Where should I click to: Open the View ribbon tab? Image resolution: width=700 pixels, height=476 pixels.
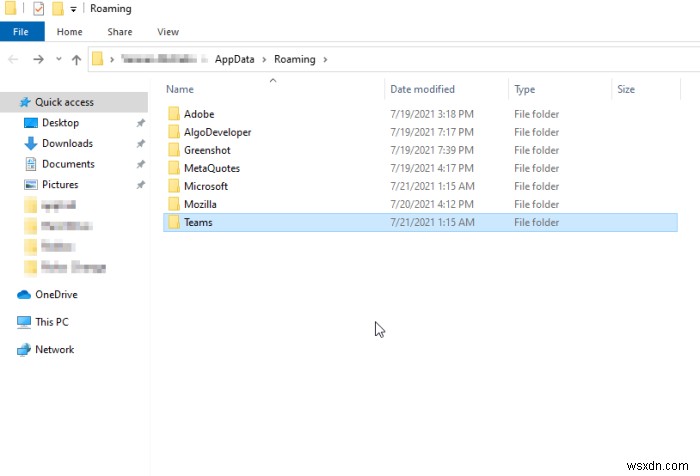click(168, 32)
